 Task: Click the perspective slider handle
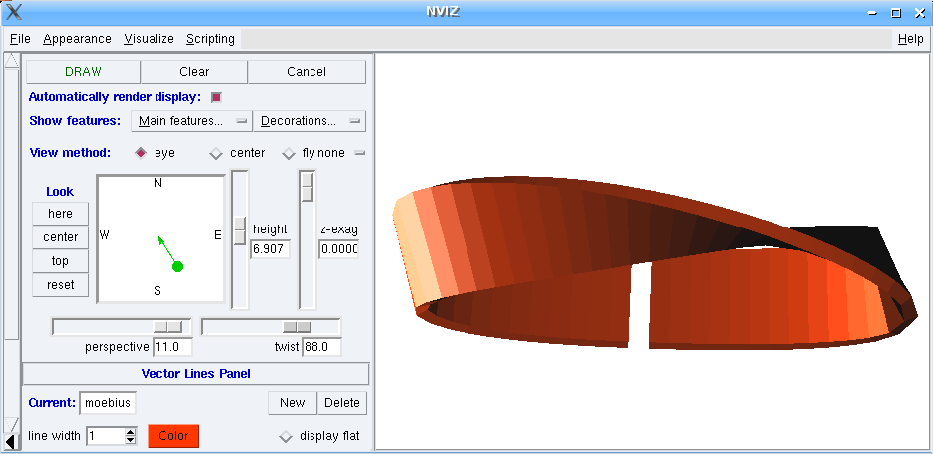click(x=167, y=327)
